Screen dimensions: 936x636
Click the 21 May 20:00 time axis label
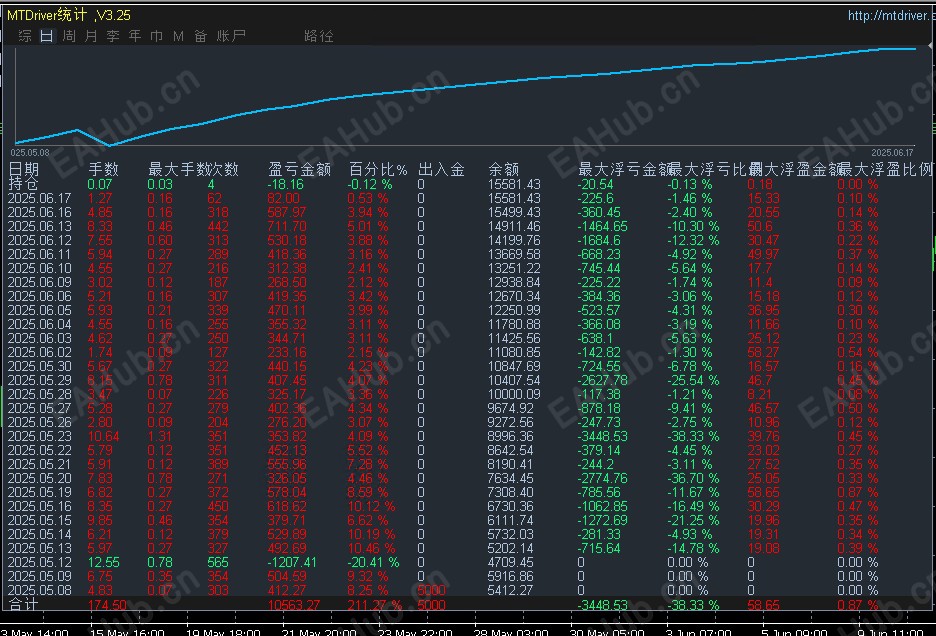pyautogui.click(x=319, y=631)
